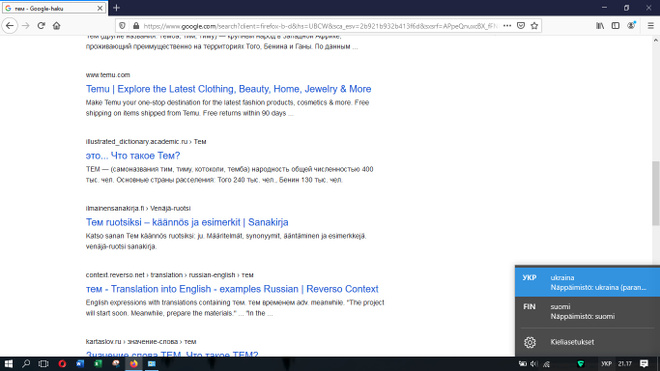Open the Firefox home page

[x=56, y=26]
